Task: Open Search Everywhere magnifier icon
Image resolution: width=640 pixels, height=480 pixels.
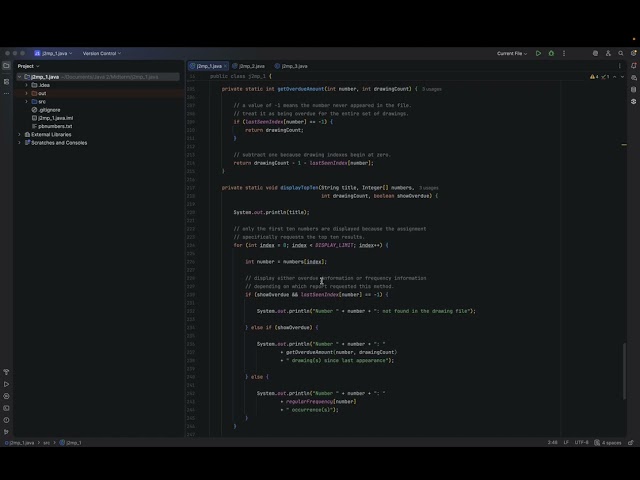Action: (x=621, y=53)
